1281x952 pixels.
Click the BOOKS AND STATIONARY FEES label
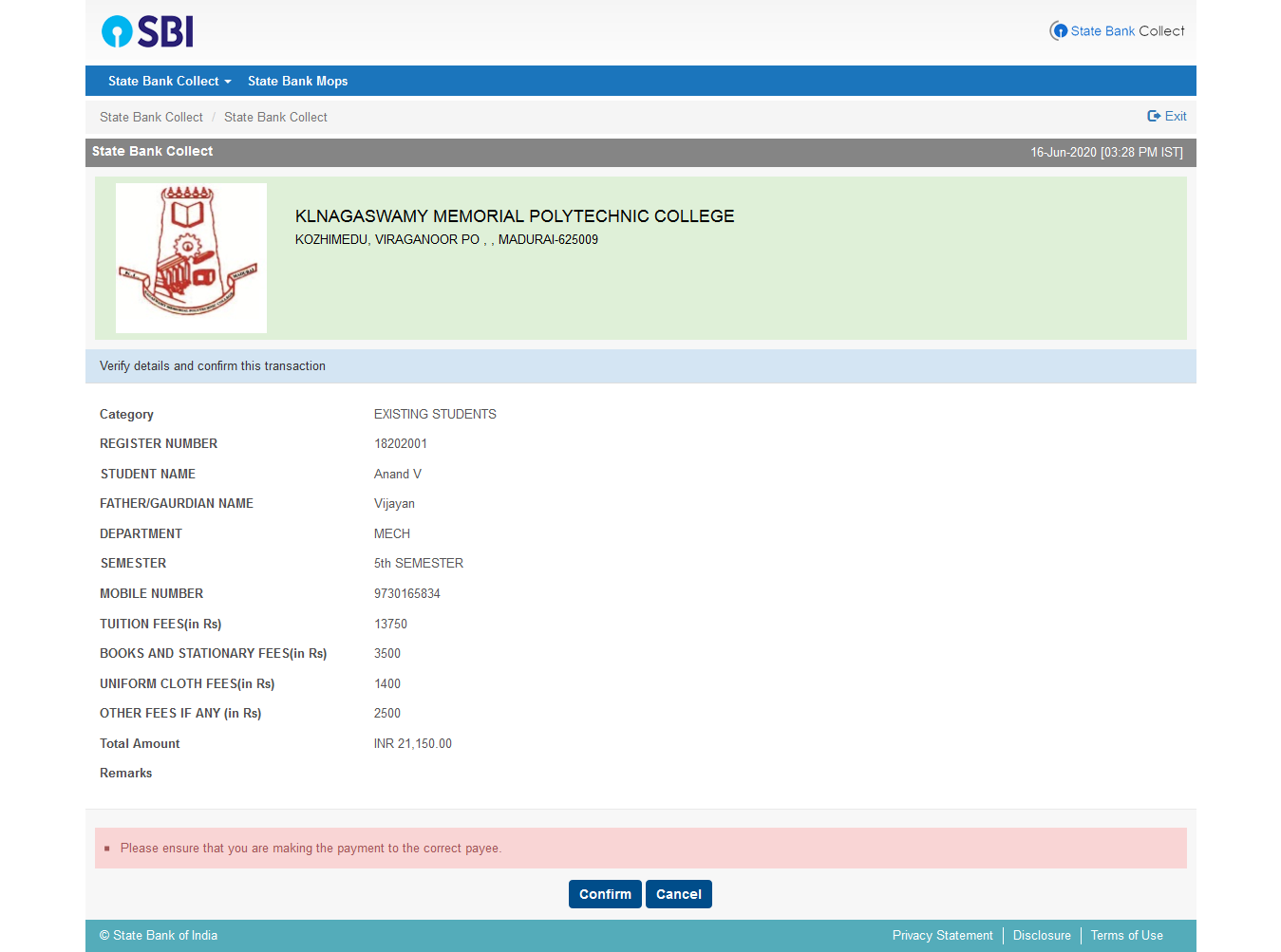pyautogui.click(x=214, y=653)
